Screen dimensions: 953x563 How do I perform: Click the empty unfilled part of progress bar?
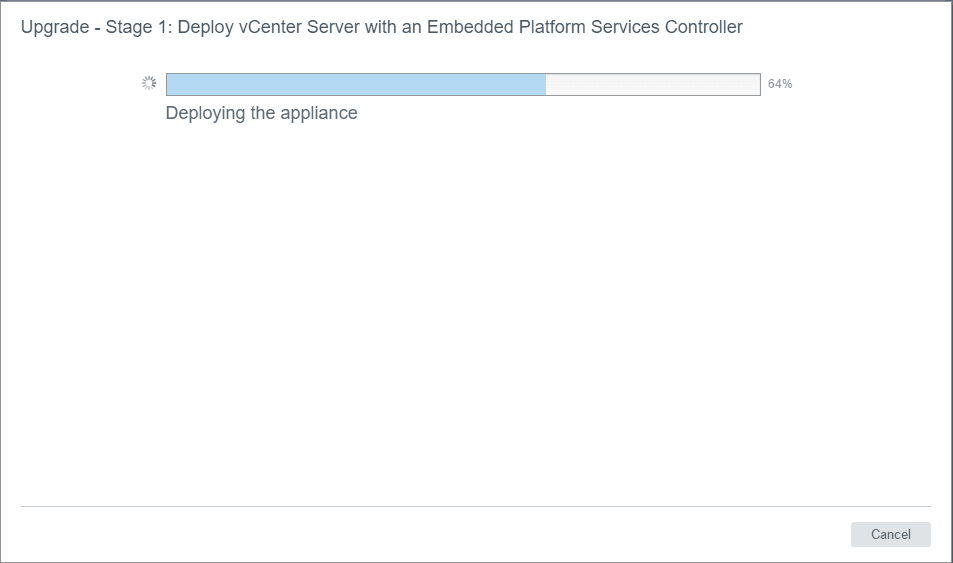[x=653, y=84]
